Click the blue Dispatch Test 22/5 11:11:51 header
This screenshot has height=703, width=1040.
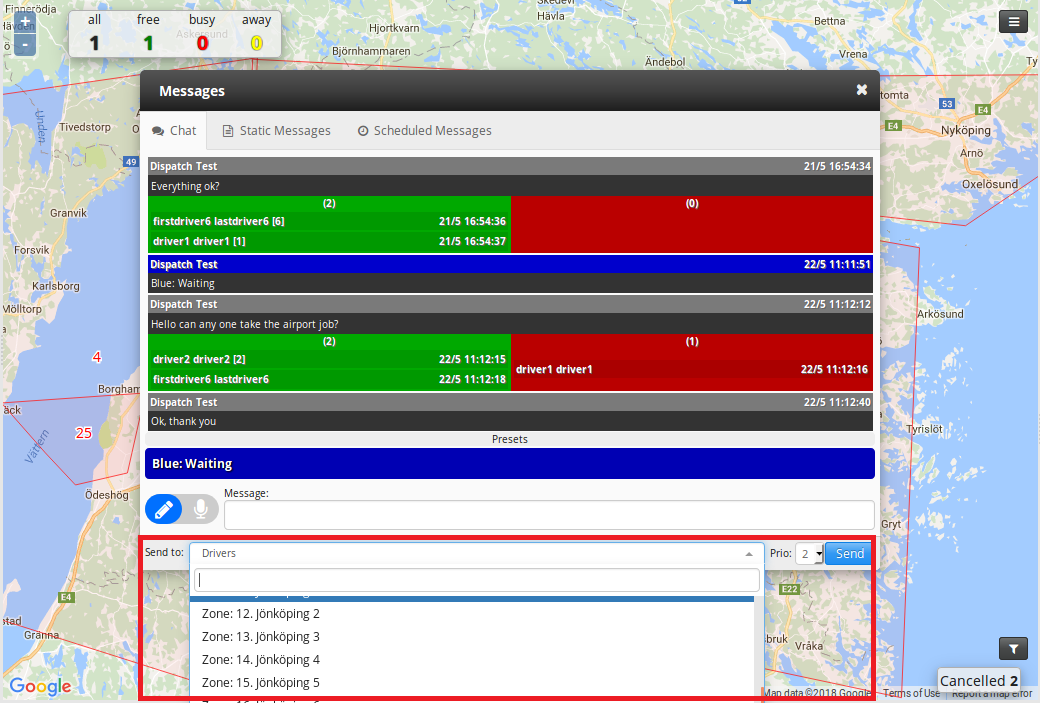click(510, 264)
